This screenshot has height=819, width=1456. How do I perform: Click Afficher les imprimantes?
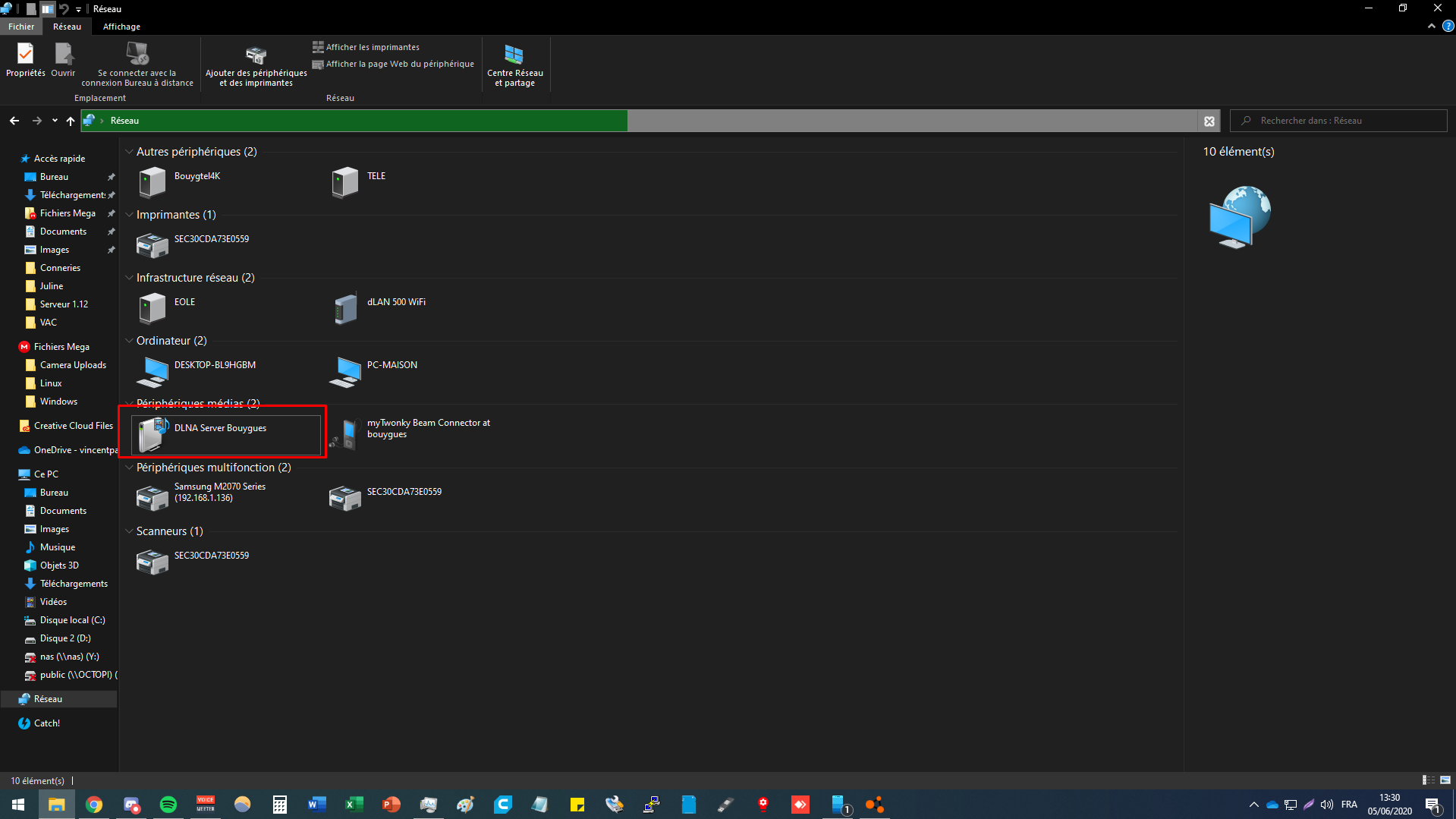pyautogui.click(x=366, y=47)
